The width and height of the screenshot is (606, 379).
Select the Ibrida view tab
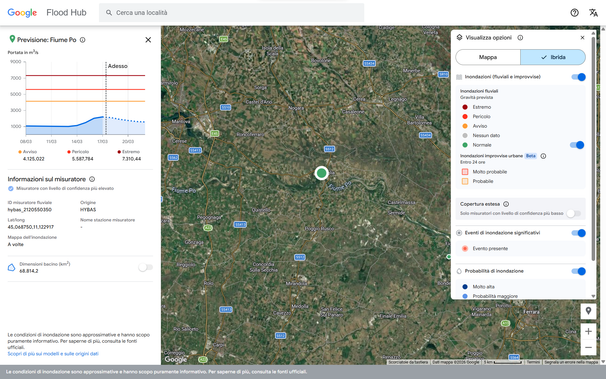pyautogui.click(x=553, y=57)
